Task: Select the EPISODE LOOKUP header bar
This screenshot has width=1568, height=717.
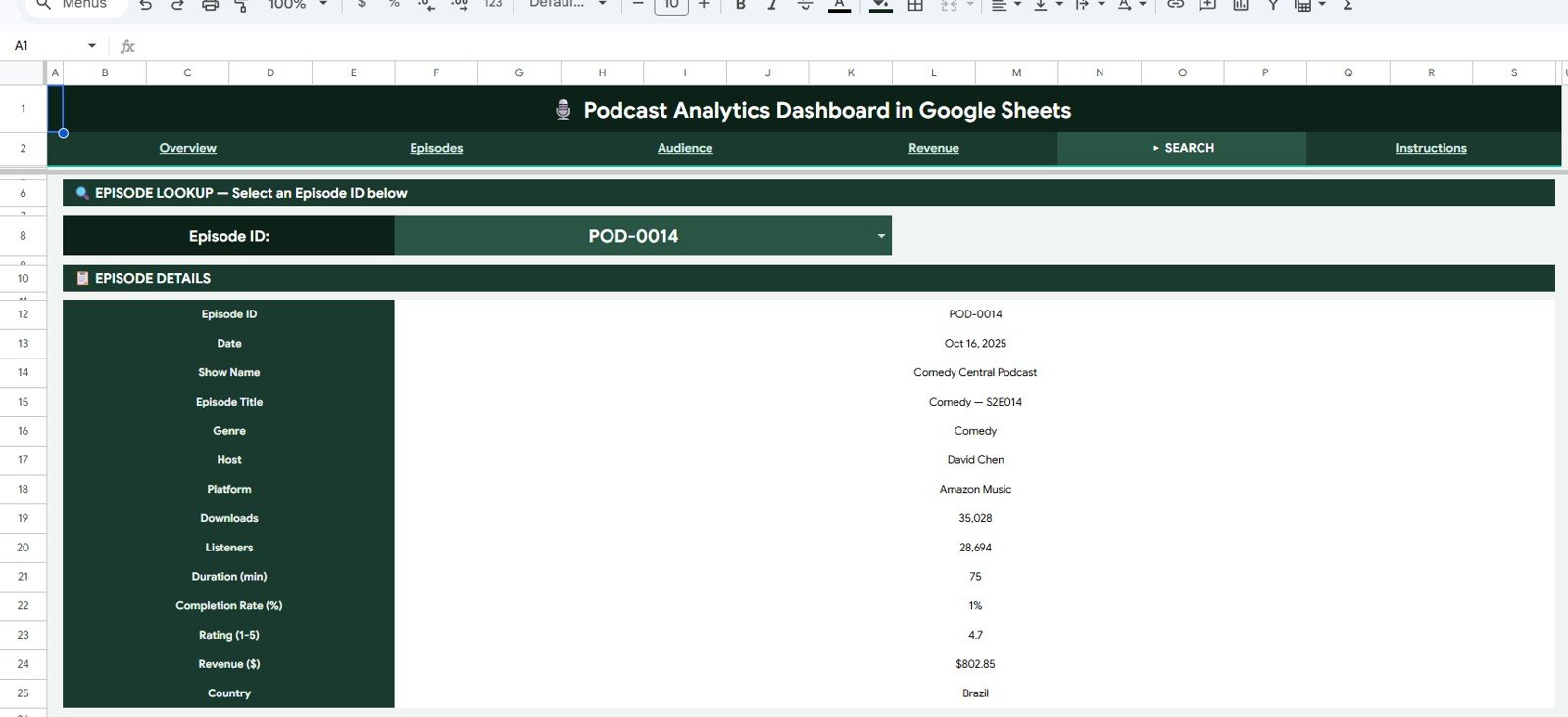Action: coord(808,193)
